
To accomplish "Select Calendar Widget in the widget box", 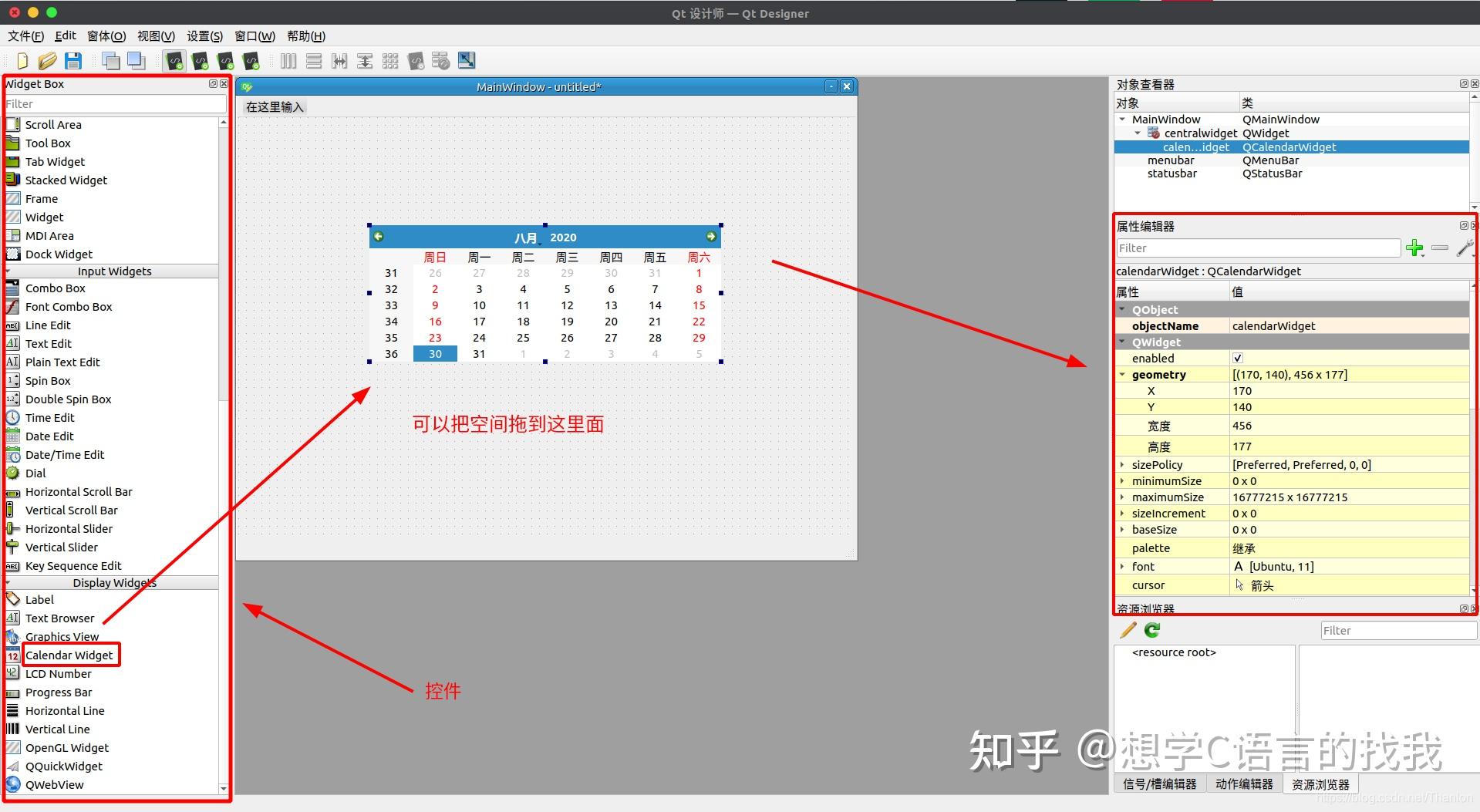I will coord(72,655).
